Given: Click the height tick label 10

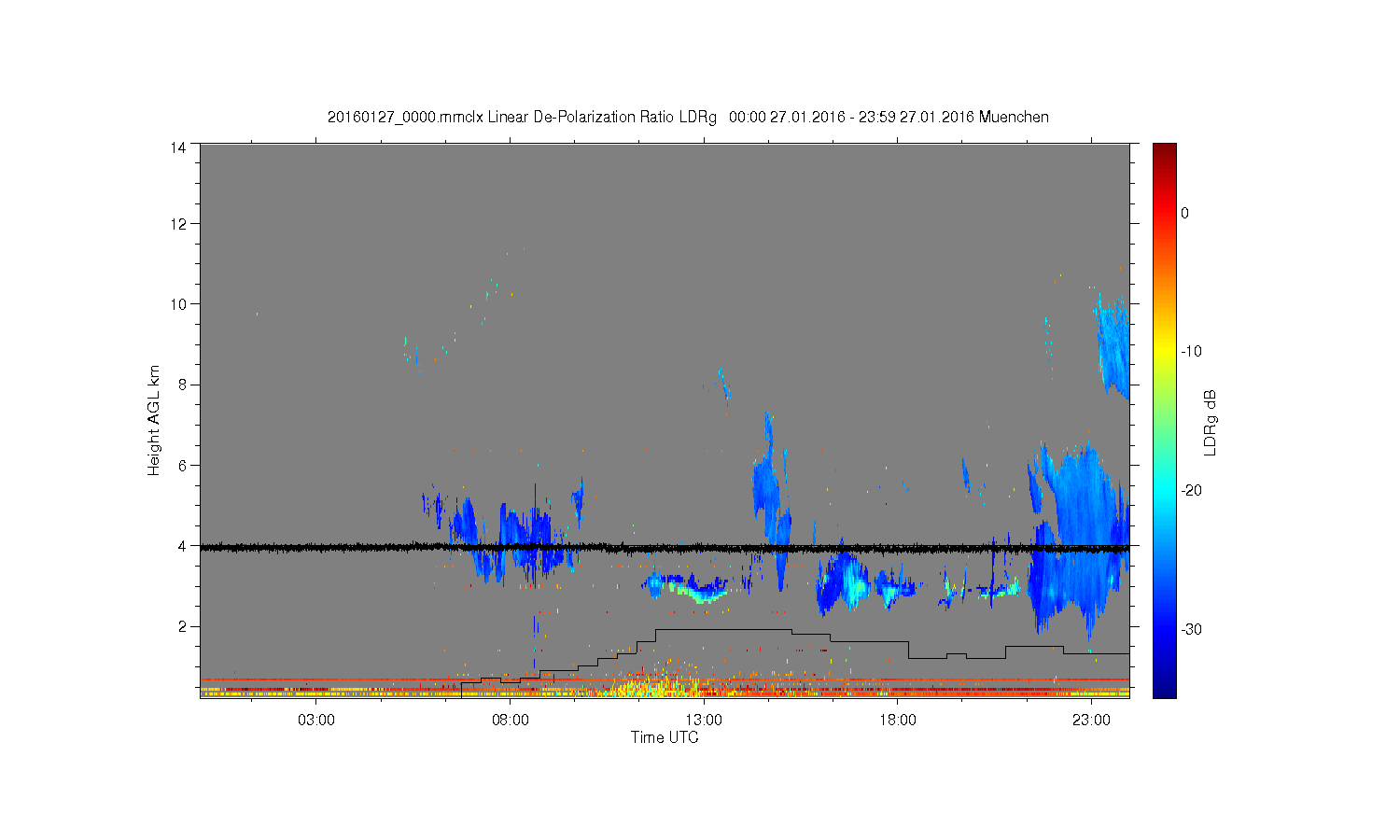Looking at the screenshot, I should point(177,304).
